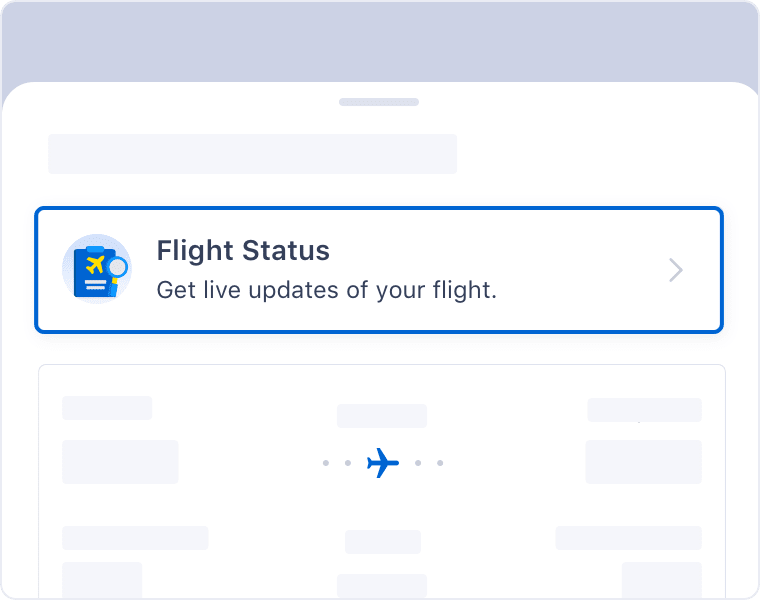Click the wide lower-right placeholder in the flight card
The image size is (760, 600).
coord(629,538)
